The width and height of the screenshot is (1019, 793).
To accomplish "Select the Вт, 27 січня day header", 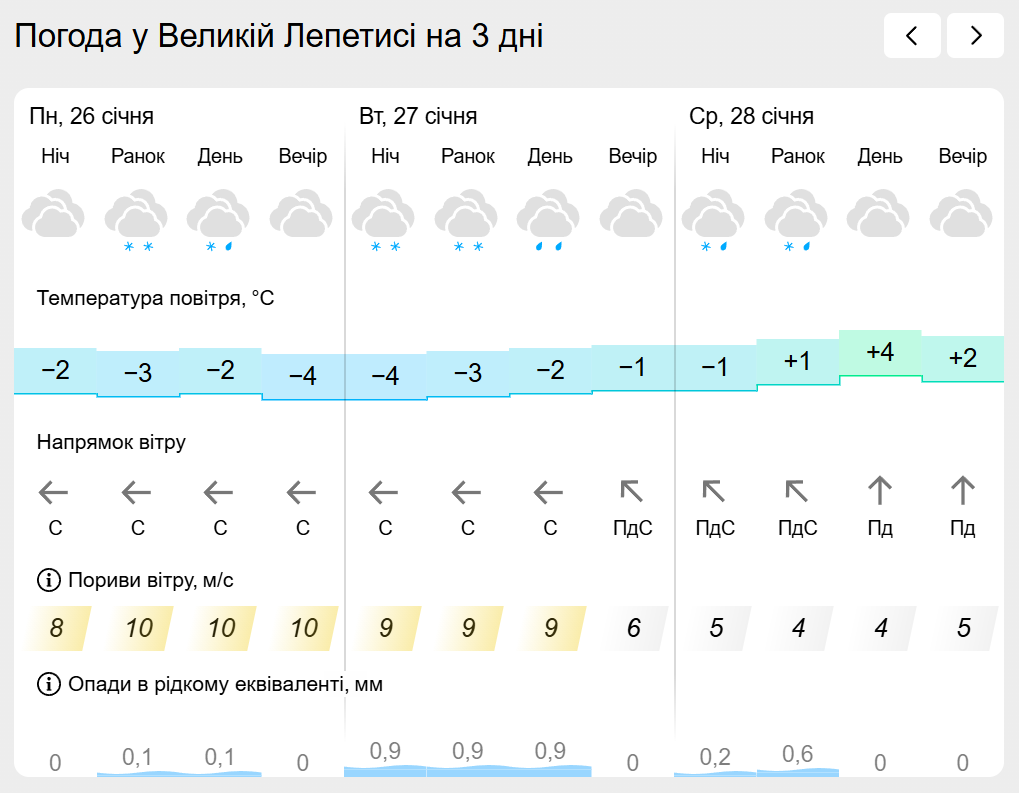I will [x=418, y=116].
